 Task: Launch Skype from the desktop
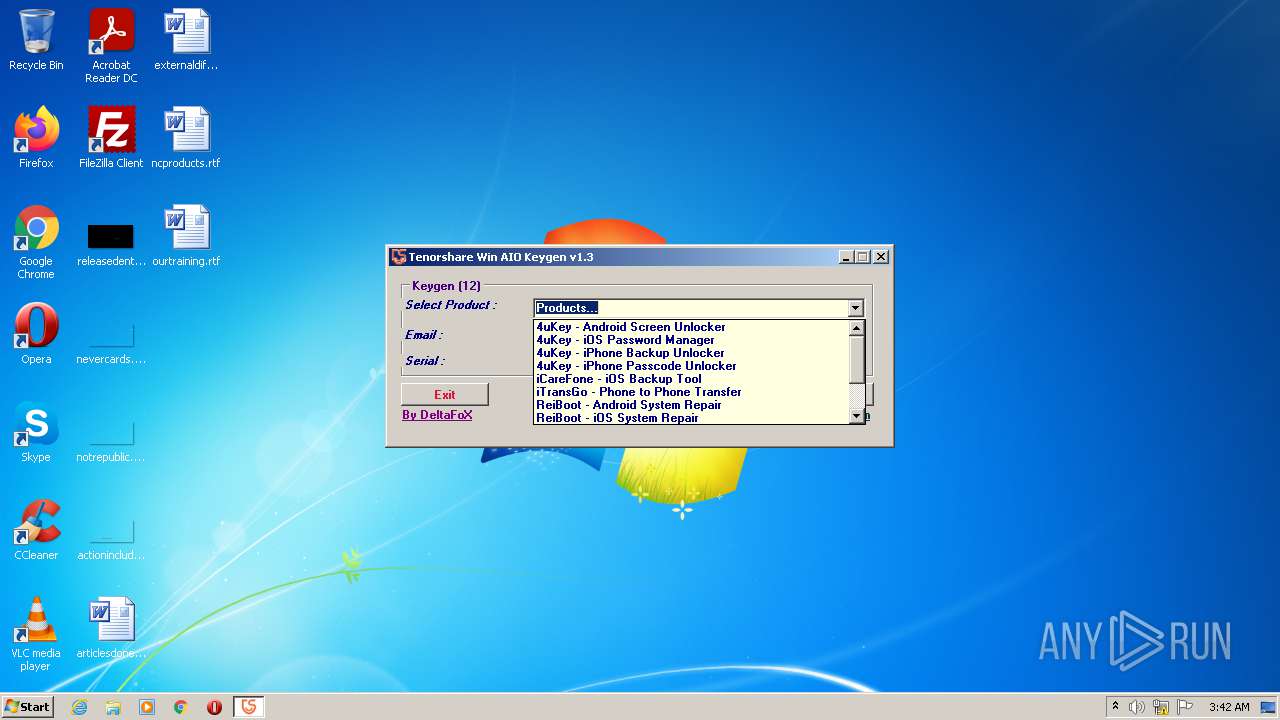click(x=36, y=432)
